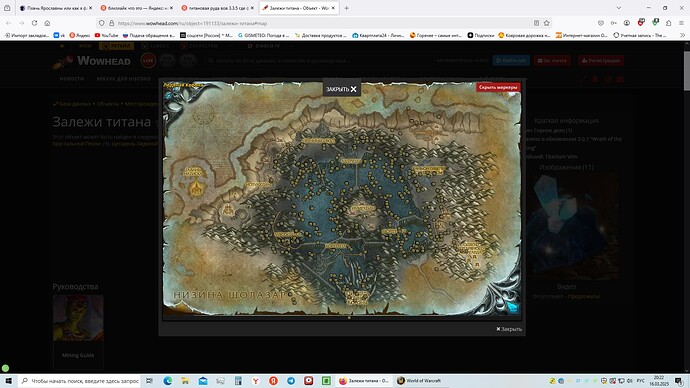
Task: Show more bookmarks with the chevron
Action: click(x=683, y=35)
